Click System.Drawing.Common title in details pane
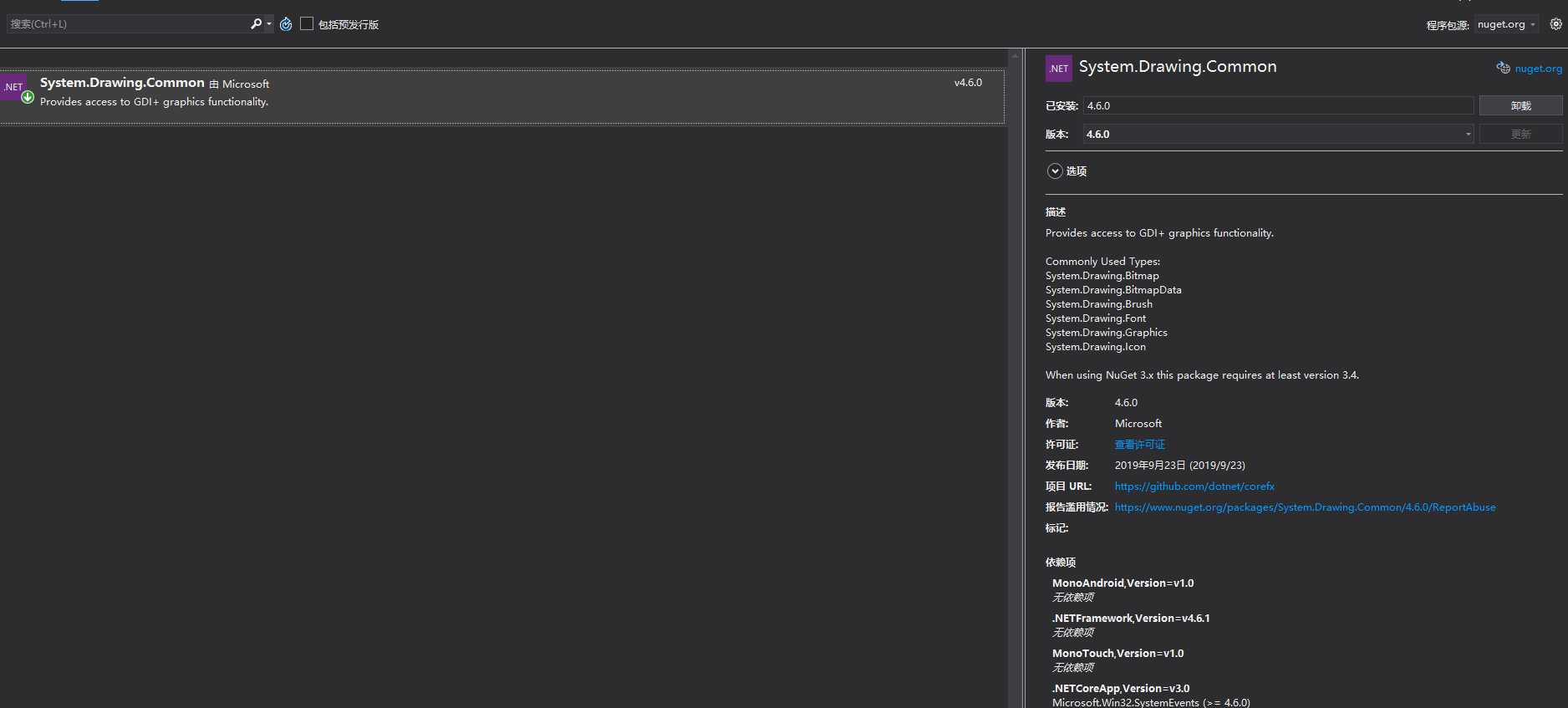The width and height of the screenshot is (1568, 708). (x=1178, y=67)
